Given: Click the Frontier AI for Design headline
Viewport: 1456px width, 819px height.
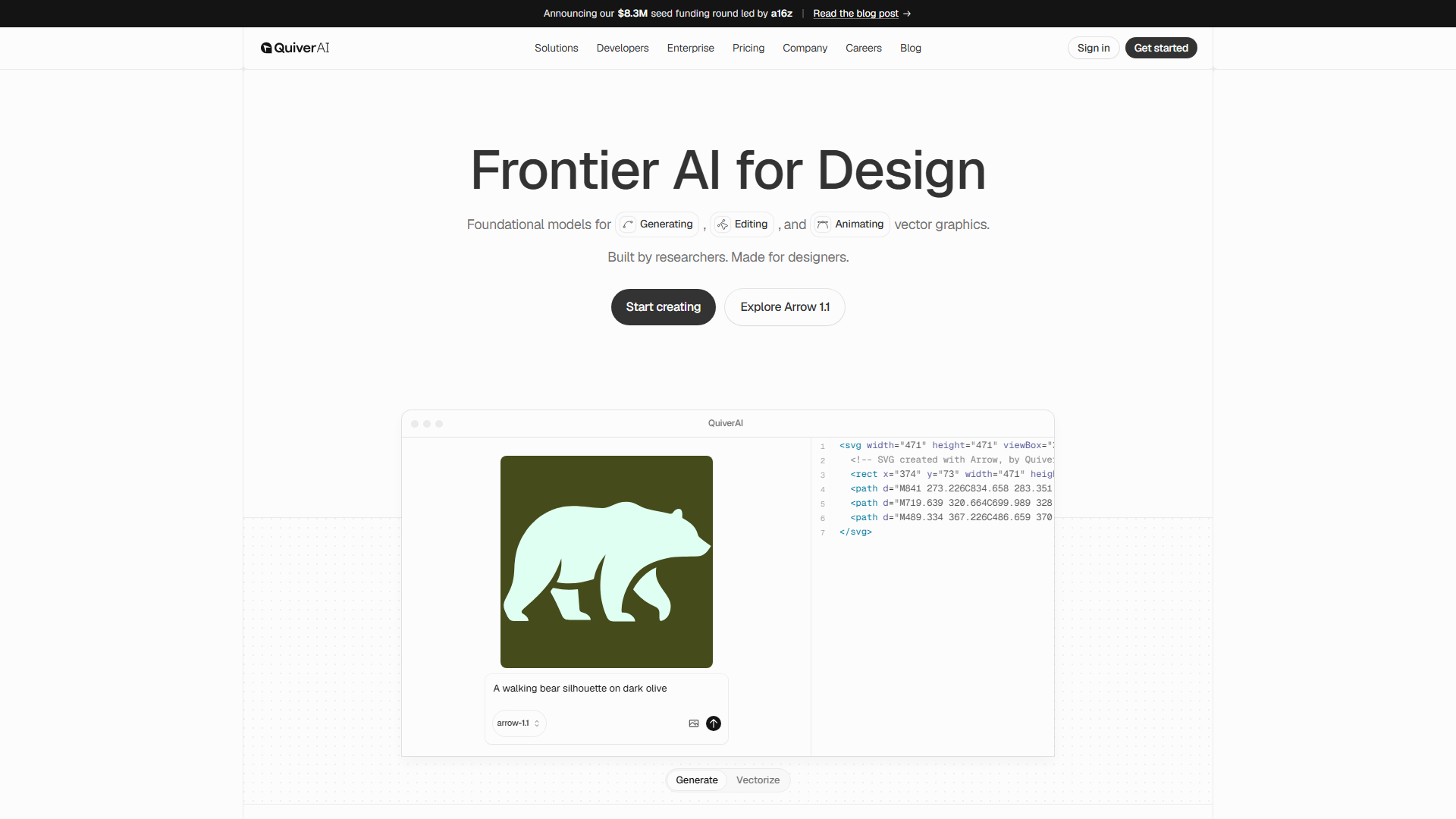Looking at the screenshot, I should coord(728,170).
